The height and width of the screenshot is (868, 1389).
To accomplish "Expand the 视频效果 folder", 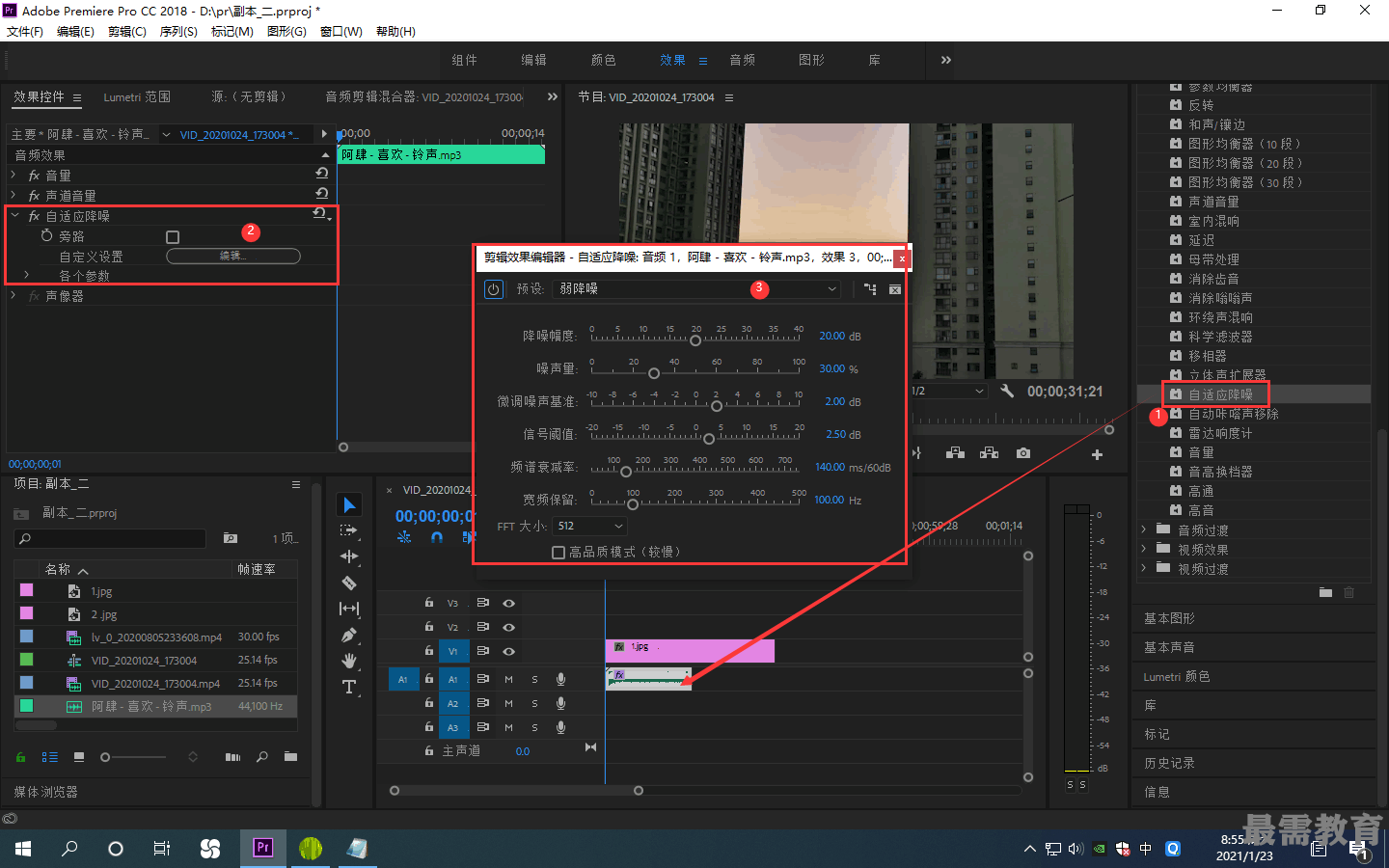I will pos(1144,549).
